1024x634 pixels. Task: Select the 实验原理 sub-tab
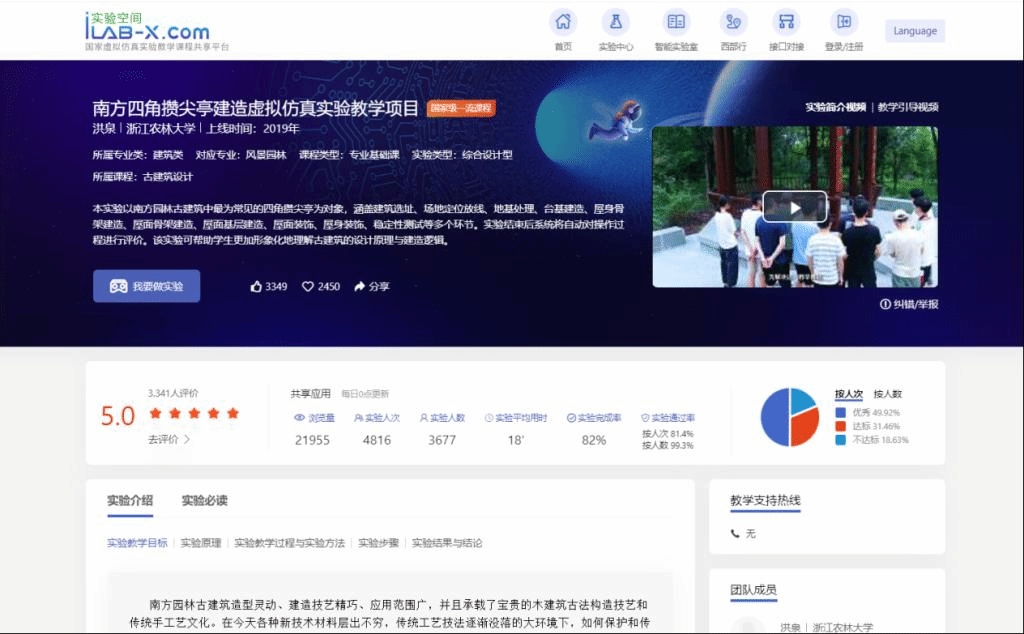(201, 543)
